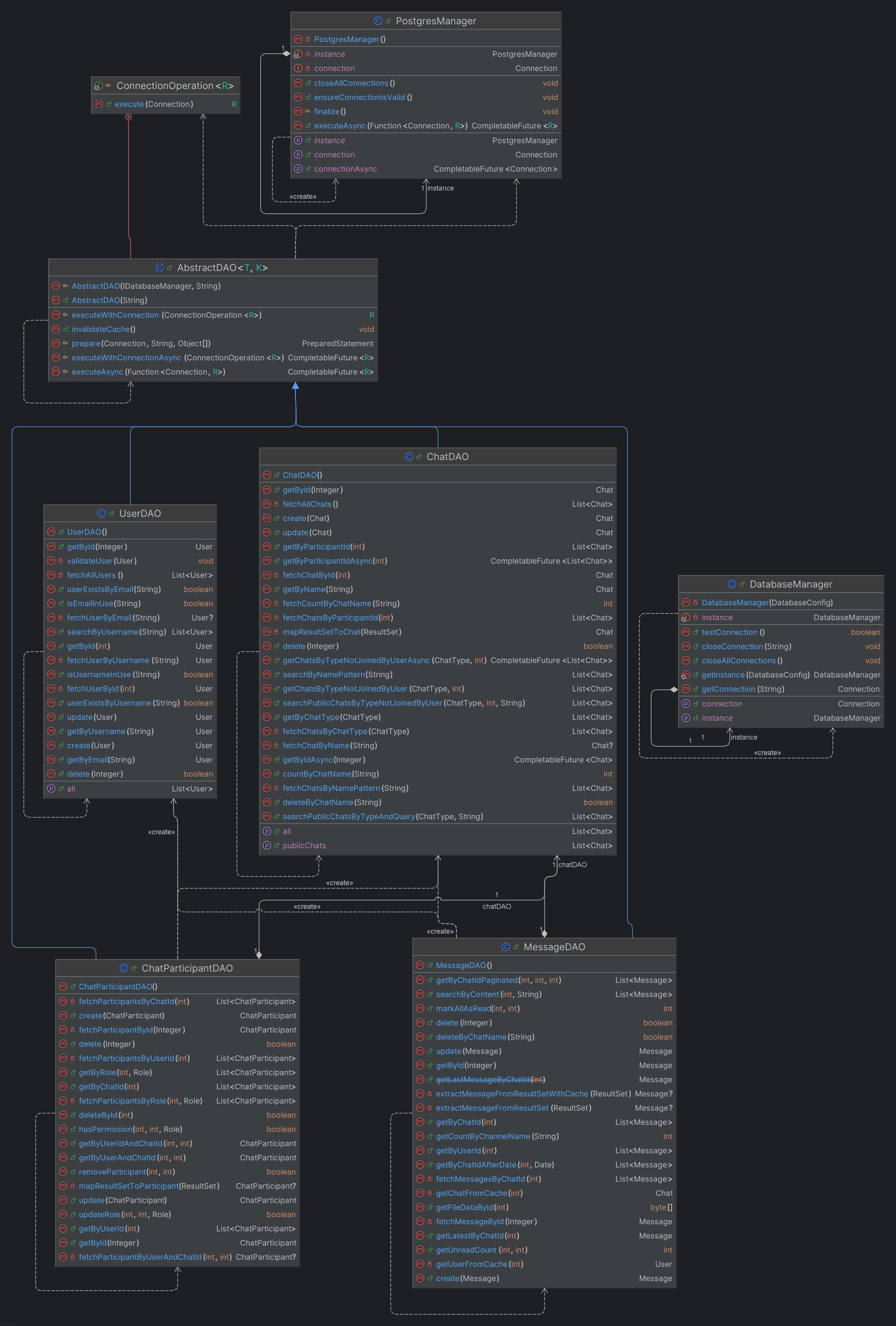The image size is (896, 1326).
Task: Select the executeAsync method in PostgresManager
Action: [340, 126]
